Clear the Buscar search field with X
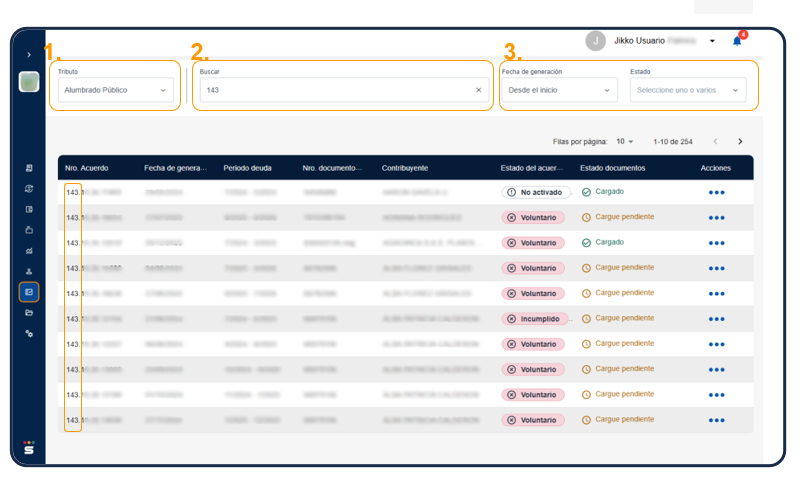The height and width of the screenshot is (486, 806). click(478, 90)
